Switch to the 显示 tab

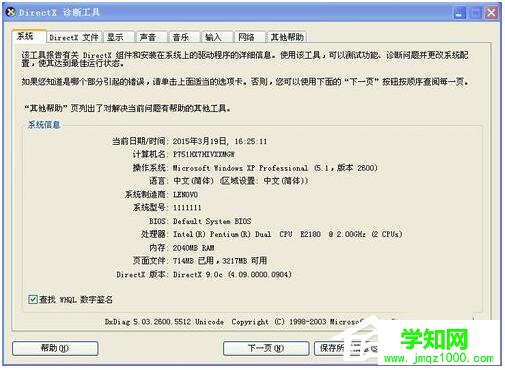118,37
